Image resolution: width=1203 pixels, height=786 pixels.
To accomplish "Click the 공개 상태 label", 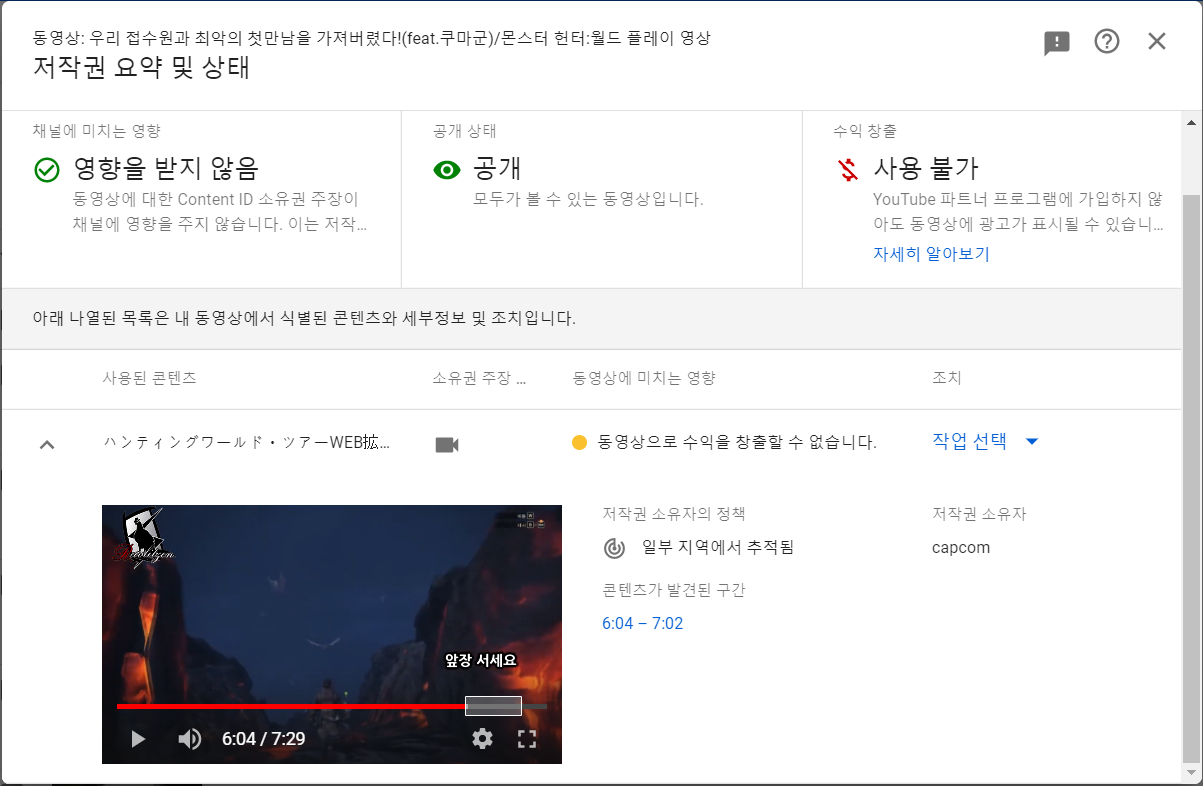I will 465,131.
